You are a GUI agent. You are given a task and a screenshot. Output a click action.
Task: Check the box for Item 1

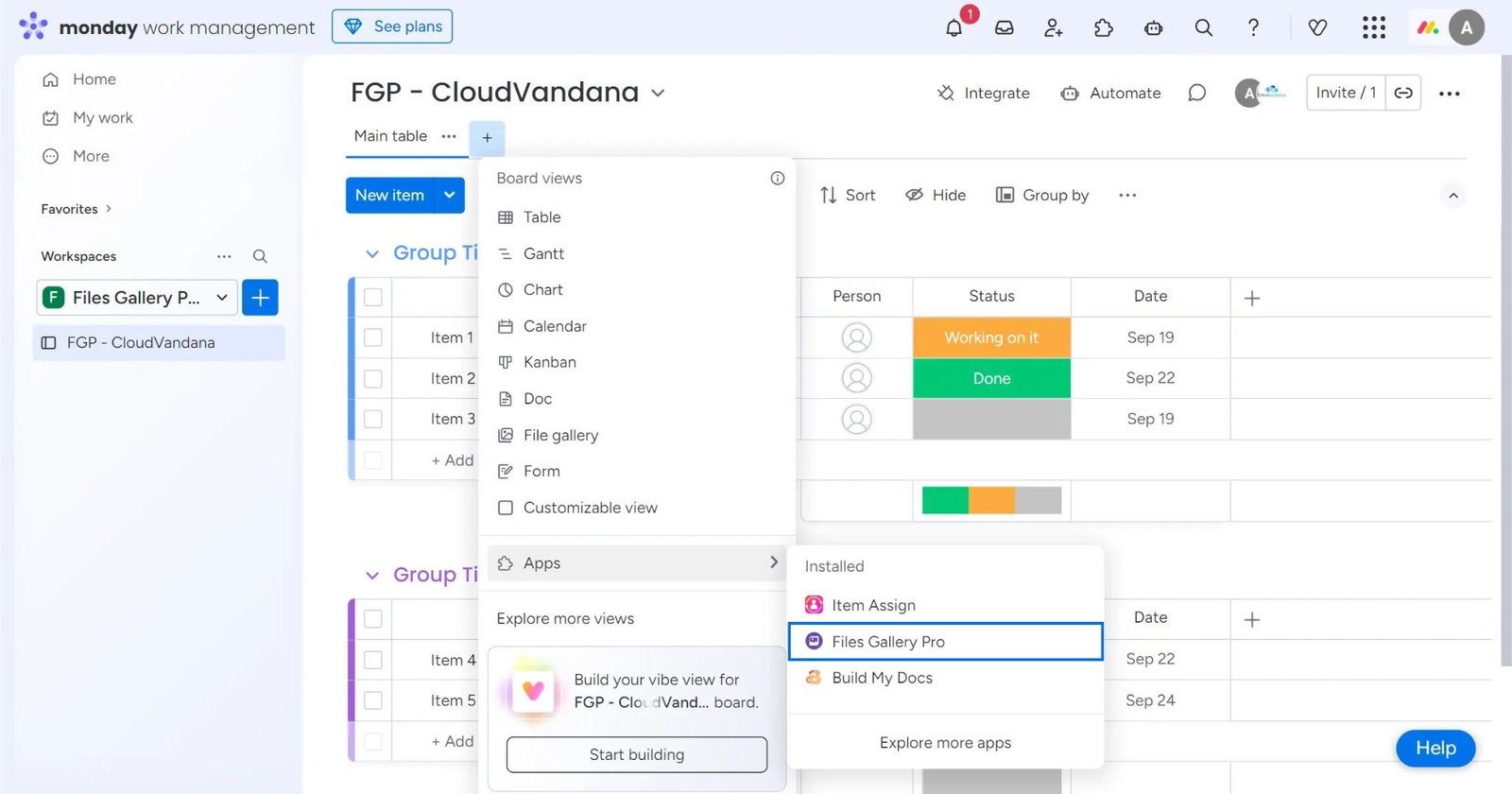tap(373, 337)
